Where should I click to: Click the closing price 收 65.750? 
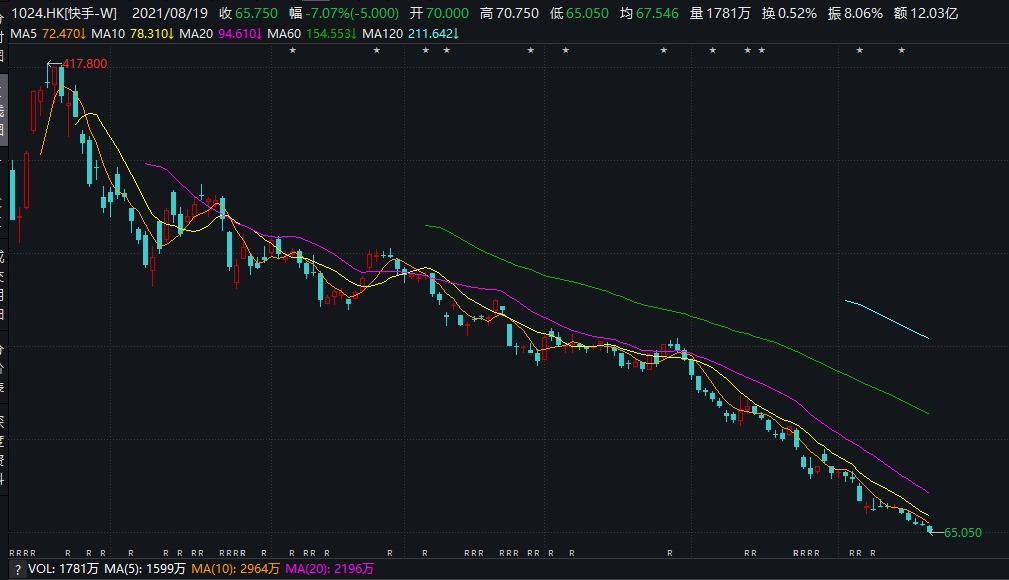coord(248,13)
